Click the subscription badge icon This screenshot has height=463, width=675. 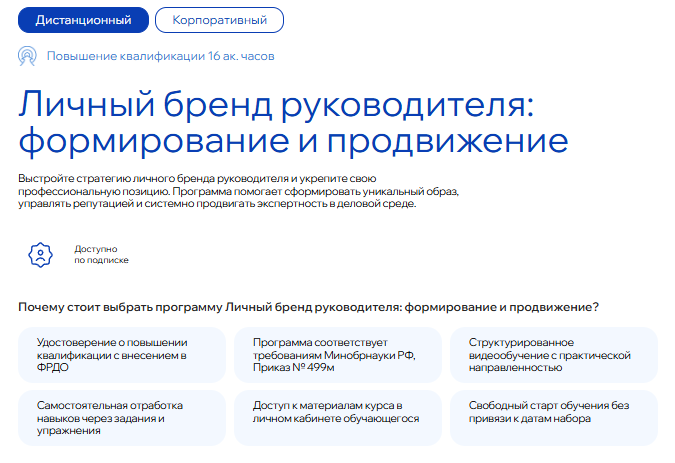tap(39, 254)
